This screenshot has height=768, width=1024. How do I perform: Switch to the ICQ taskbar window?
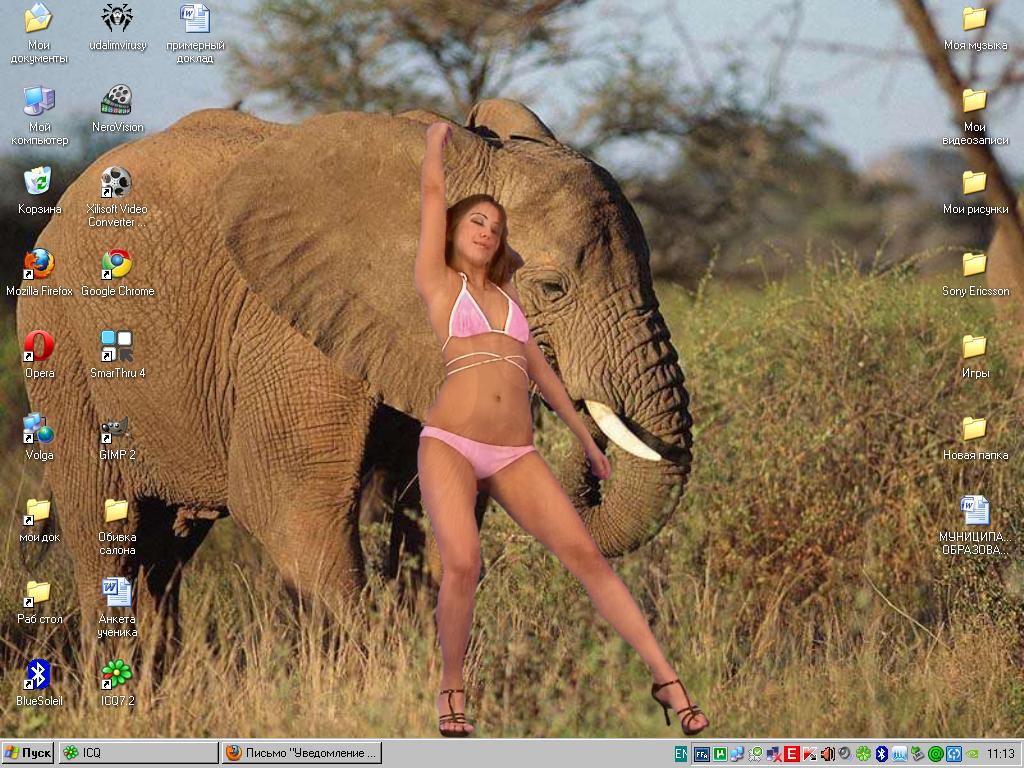tap(138, 753)
